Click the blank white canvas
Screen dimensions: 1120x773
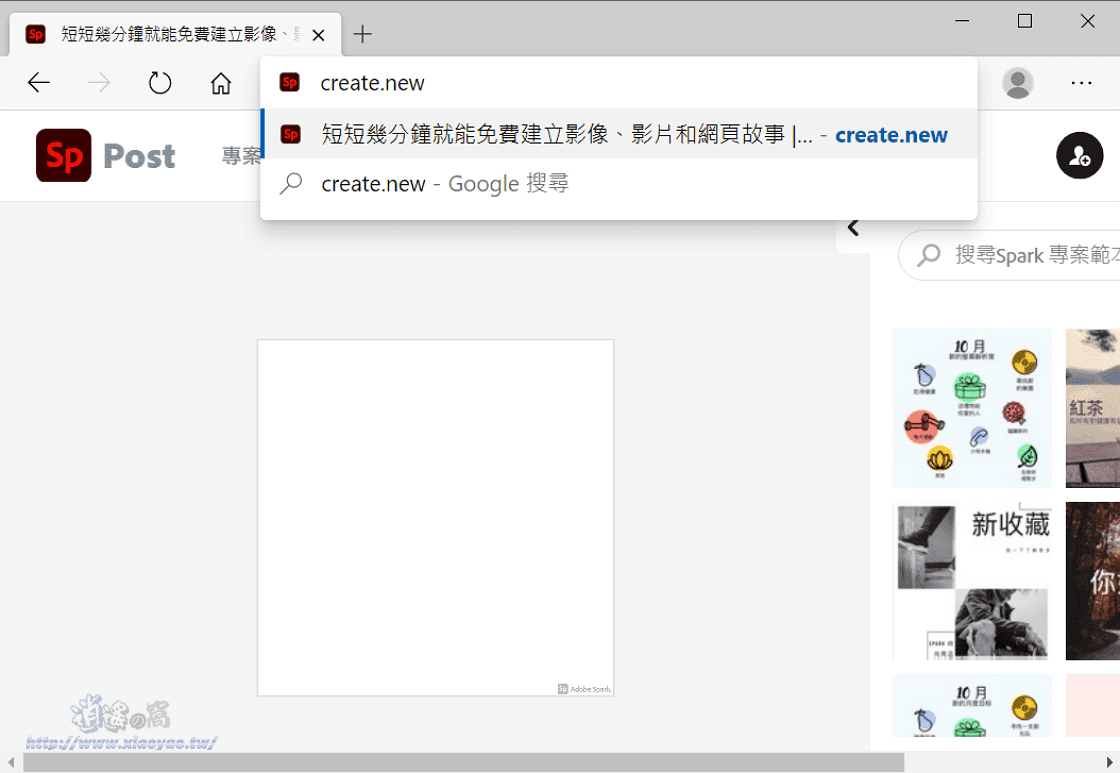(436, 517)
